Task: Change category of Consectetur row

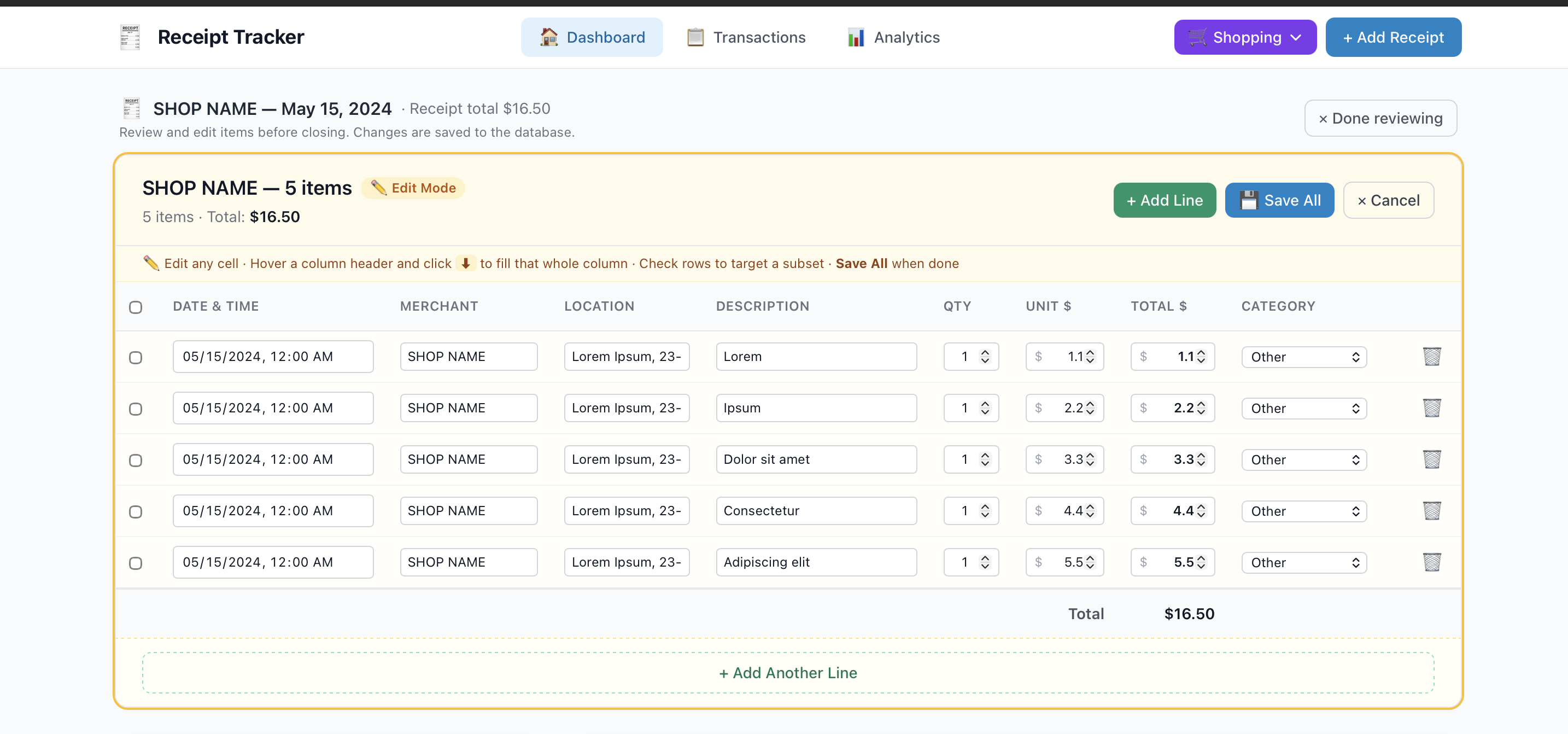Action: (x=1304, y=511)
